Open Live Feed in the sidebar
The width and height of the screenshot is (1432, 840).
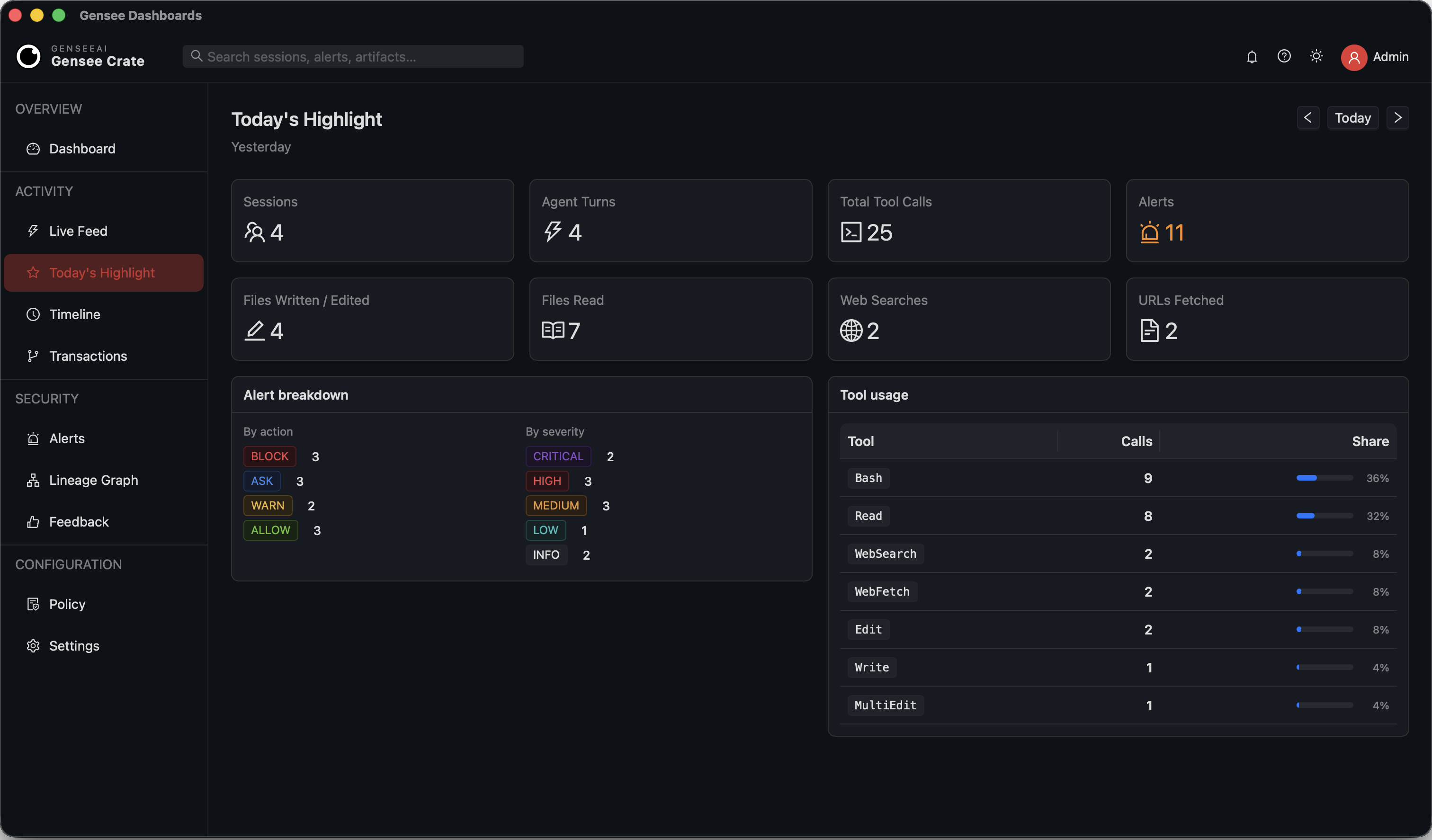tap(104, 231)
